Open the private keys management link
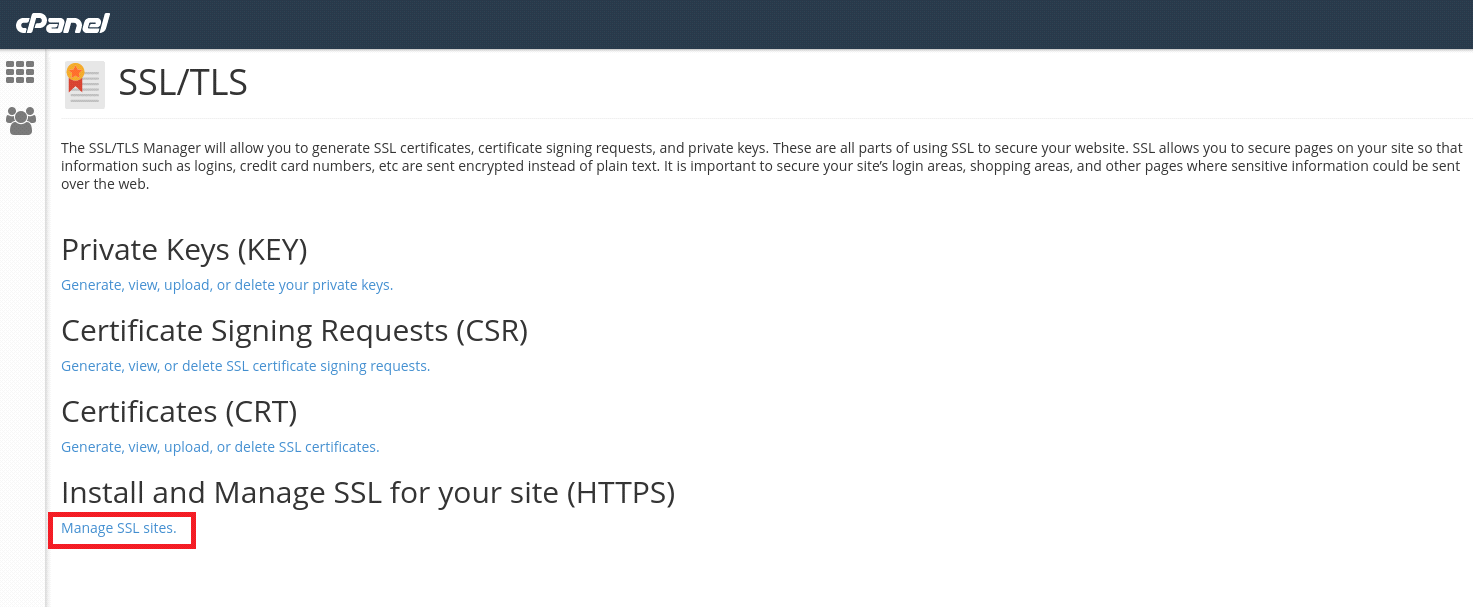1473x607 pixels. [x=227, y=285]
